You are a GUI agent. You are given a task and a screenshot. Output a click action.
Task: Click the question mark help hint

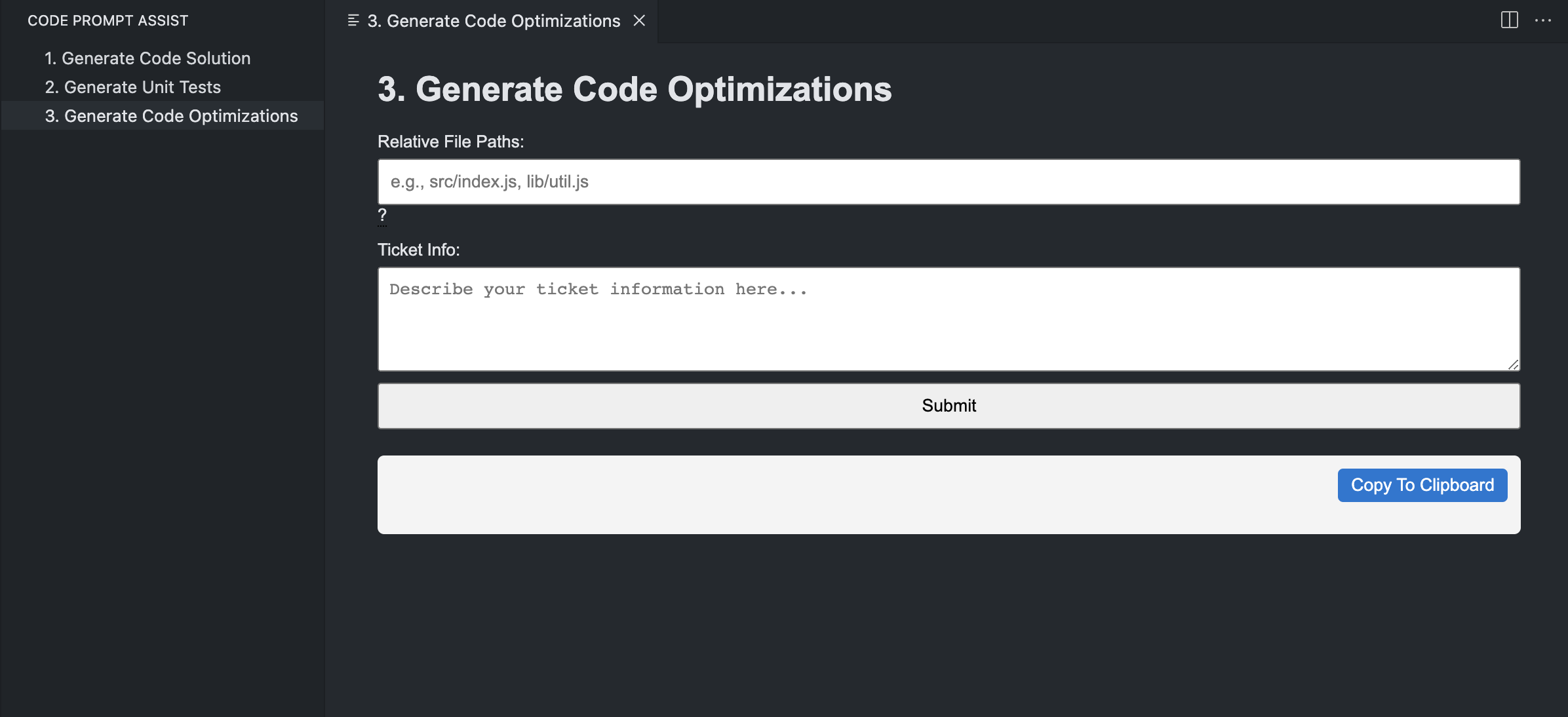(382, 216)
